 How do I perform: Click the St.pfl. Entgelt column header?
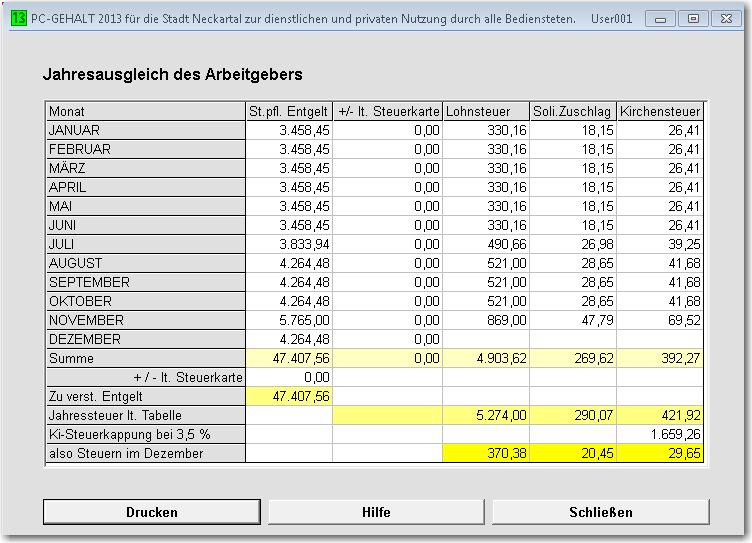pos(289,111)
